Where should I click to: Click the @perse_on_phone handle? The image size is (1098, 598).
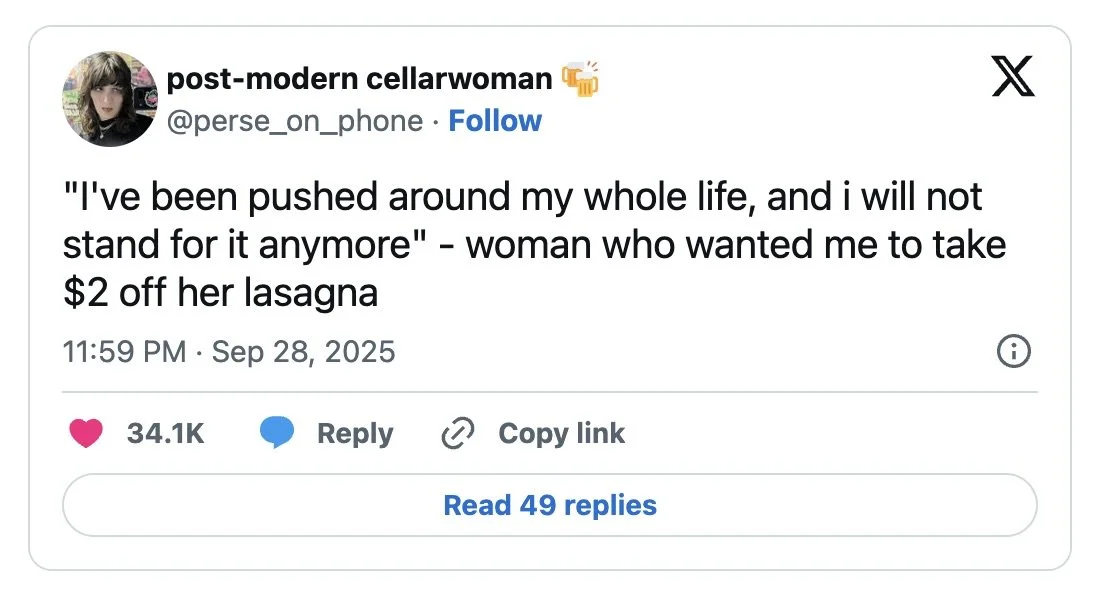(295, 121)
